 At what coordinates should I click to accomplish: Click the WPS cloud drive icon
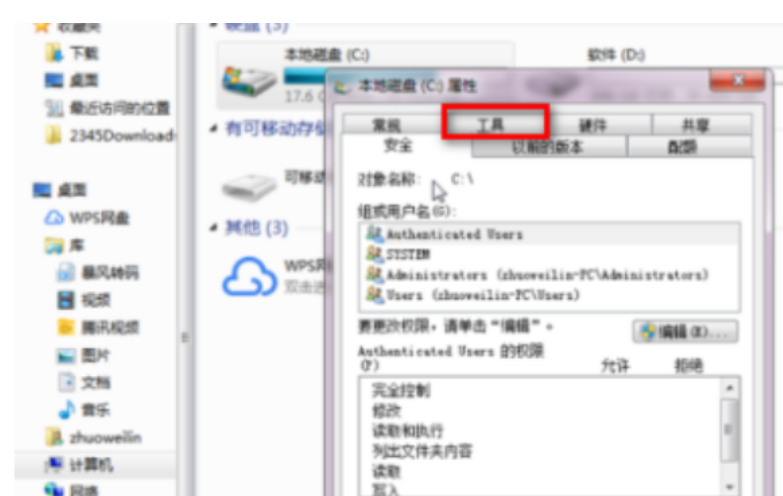(x=249, y=277)
